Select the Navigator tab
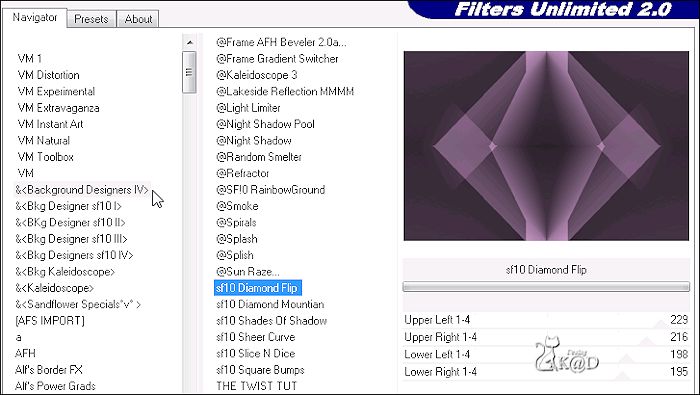Image resolution: width=700 pixels, height=395 pixels. (x=35, y=17)
